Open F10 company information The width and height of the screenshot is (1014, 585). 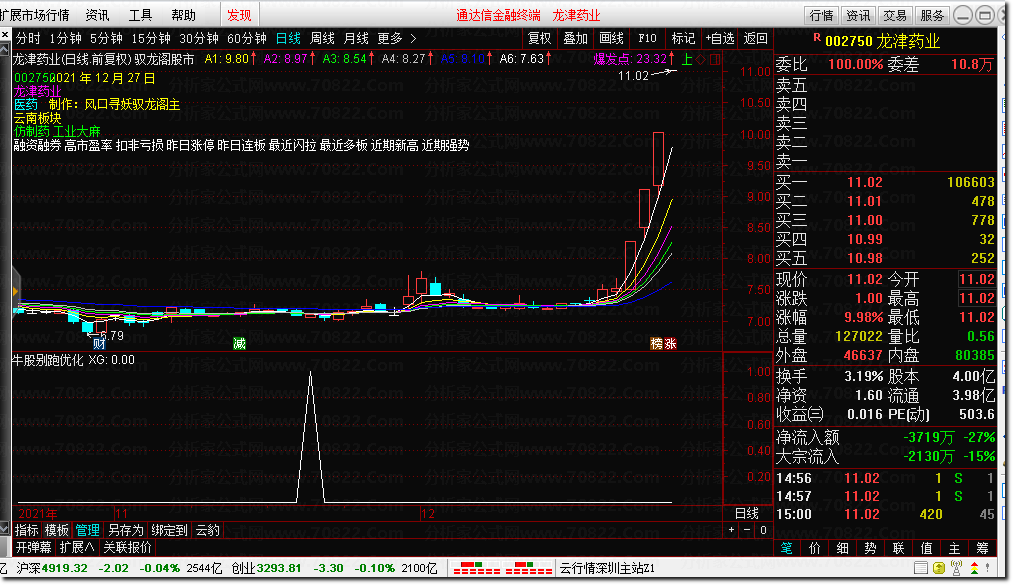(647, 39)
